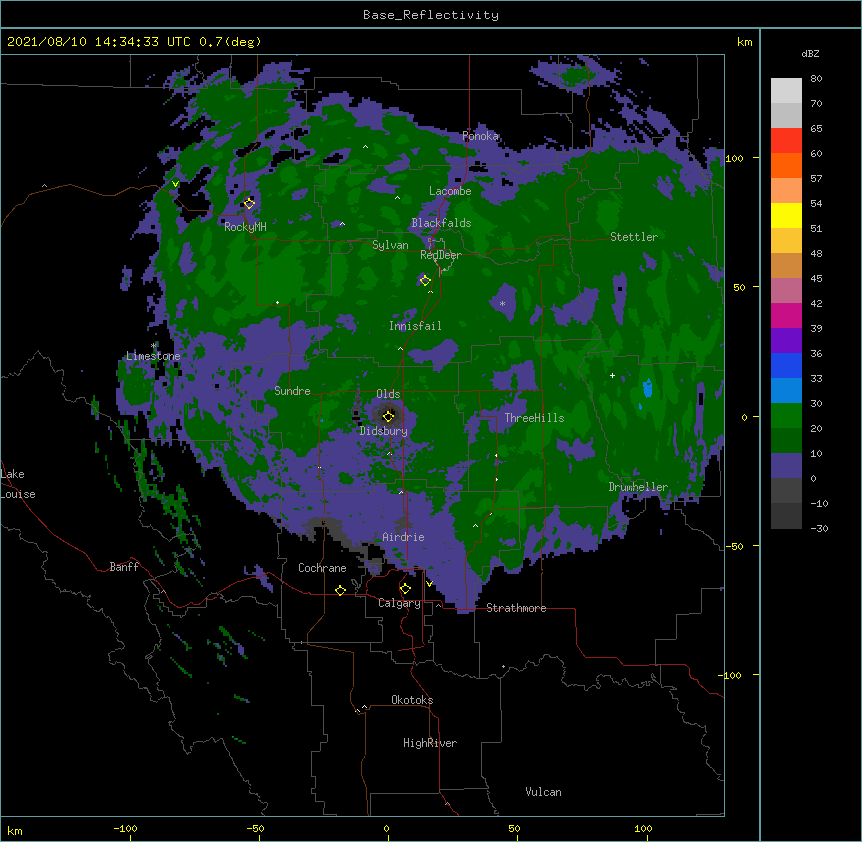The width and height of the screenshot is (862, 842).
Task: Pick the yellow 51-54 dBZ legend color
Action: (x=786, y=216)
